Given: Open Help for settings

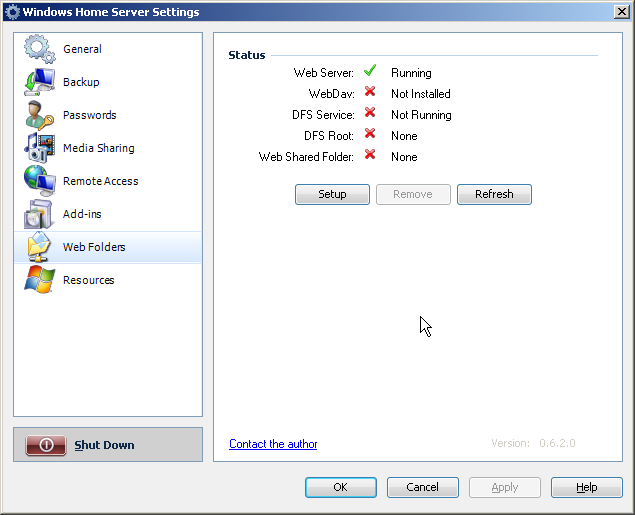Looking at the screenshot, I should click(x=586, y=487).
